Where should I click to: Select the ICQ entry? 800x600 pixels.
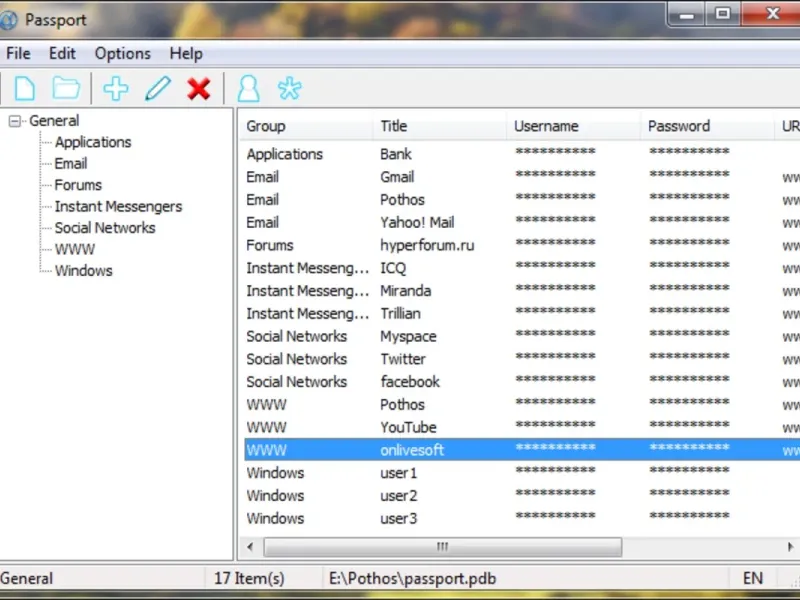[522, 268]
